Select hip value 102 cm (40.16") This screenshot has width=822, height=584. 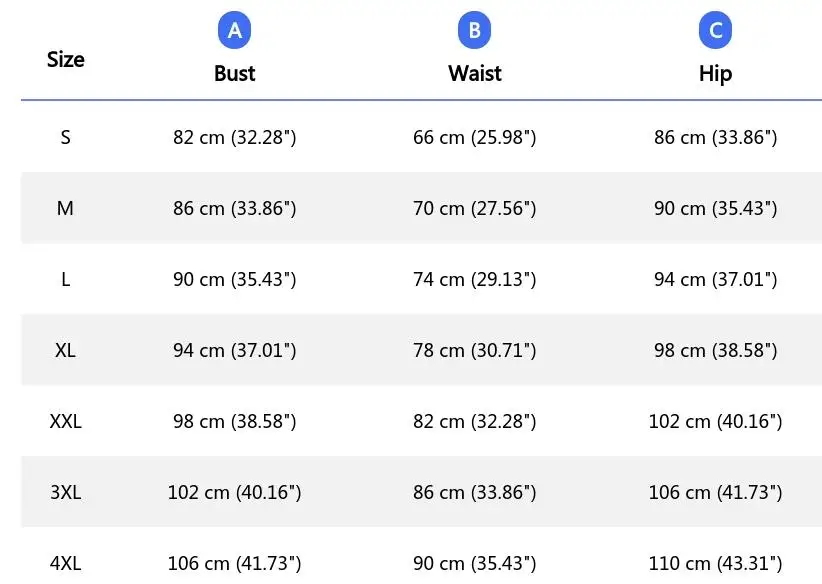tap(715, 421)
